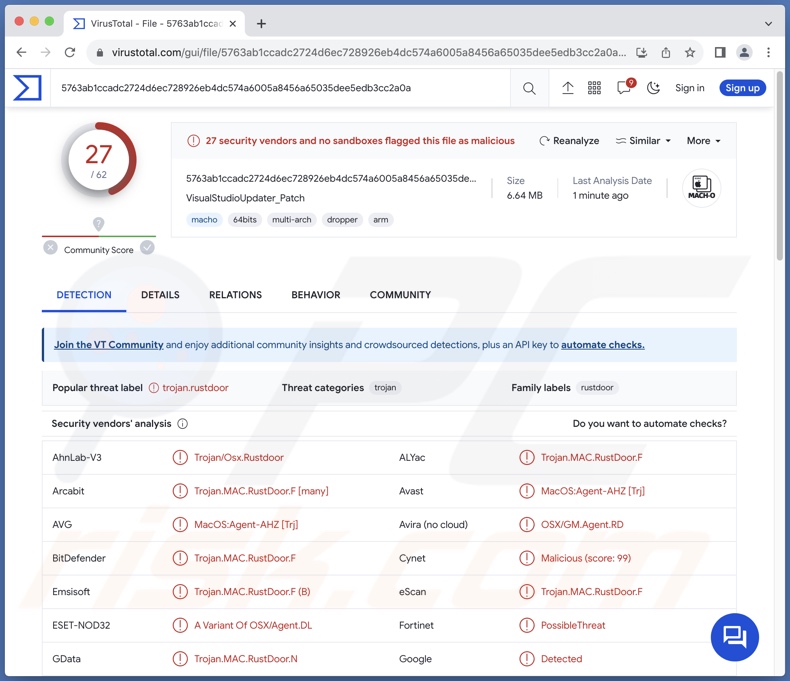Click the Sign up button
Screen dimensions: 790x681
[743, 88]
